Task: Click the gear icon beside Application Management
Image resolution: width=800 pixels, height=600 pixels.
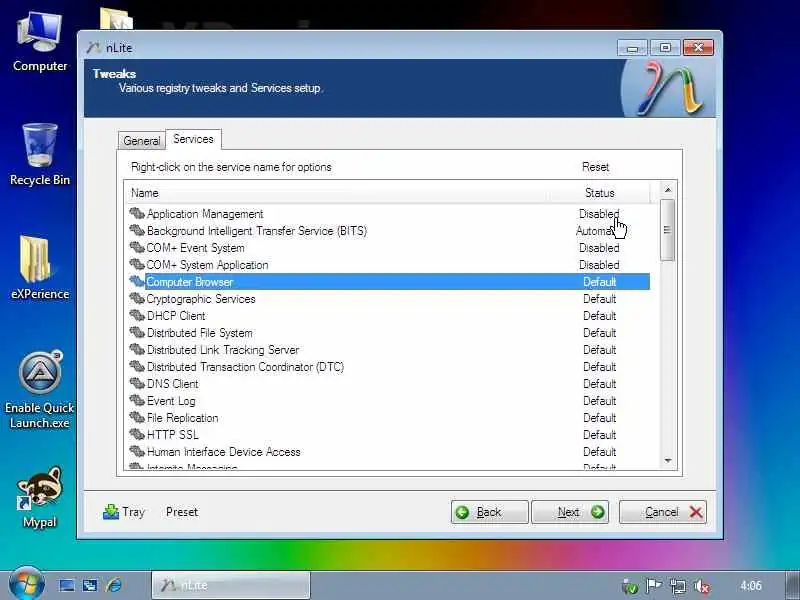Action: click(x=137, y=213)
